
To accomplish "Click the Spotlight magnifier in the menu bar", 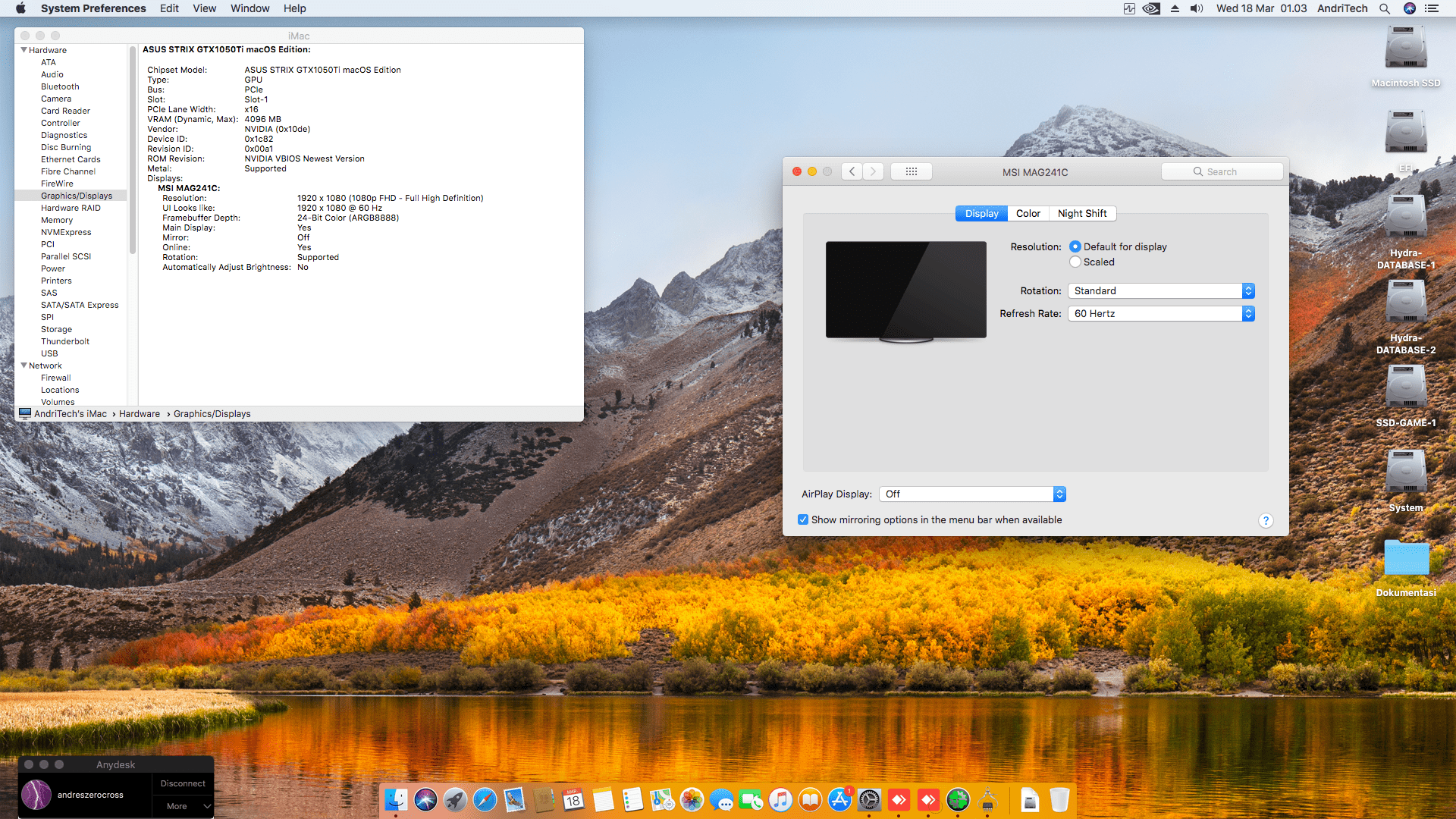I will [1384, 8].
